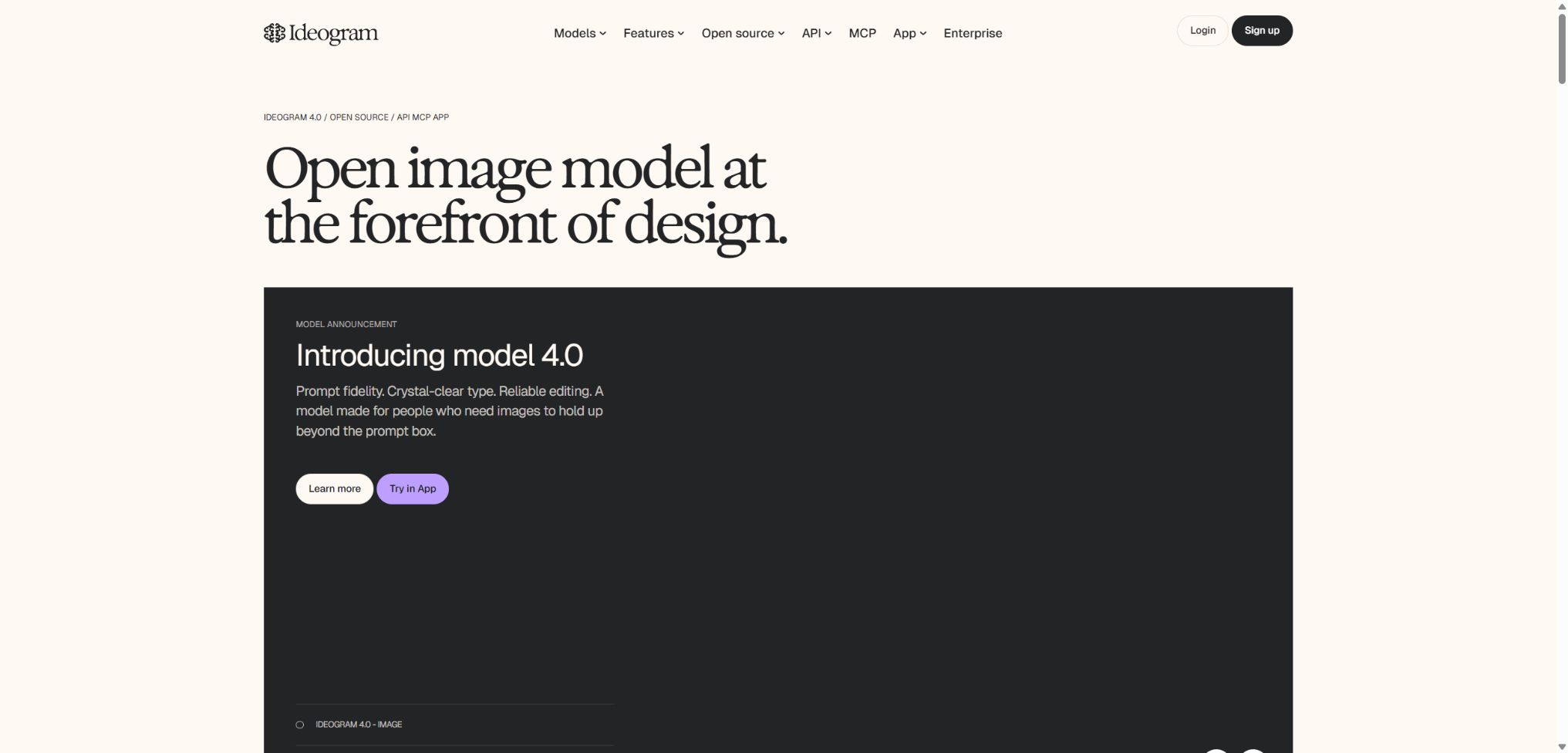1568x753 pixels.
Task: Click the "Introducing model 4.0" heading
Action: [440, 356]
